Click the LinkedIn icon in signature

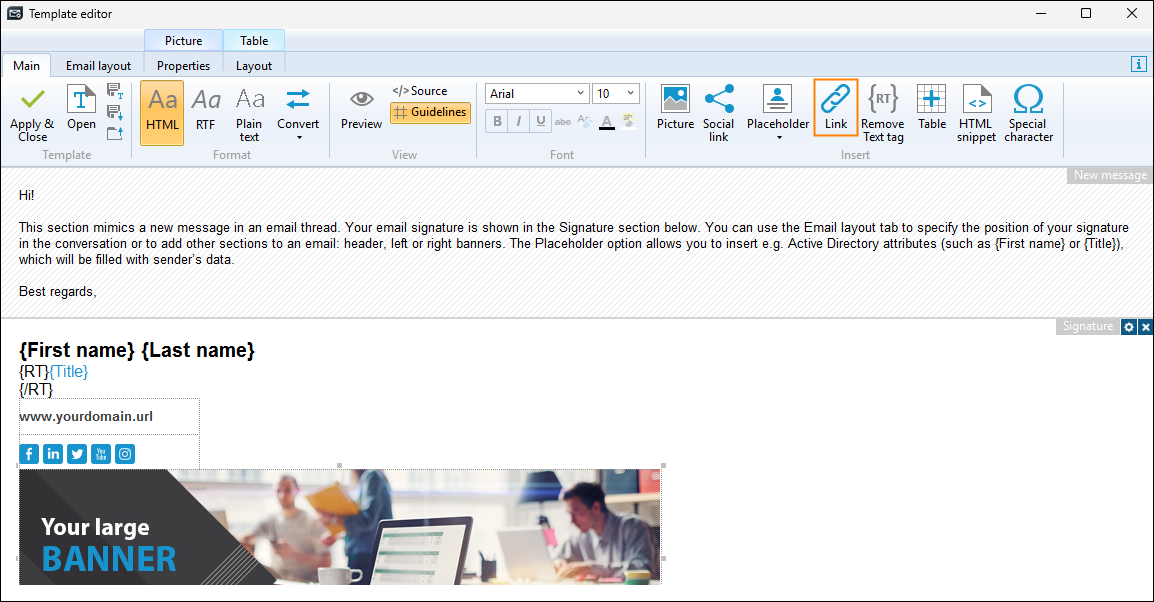53,454
